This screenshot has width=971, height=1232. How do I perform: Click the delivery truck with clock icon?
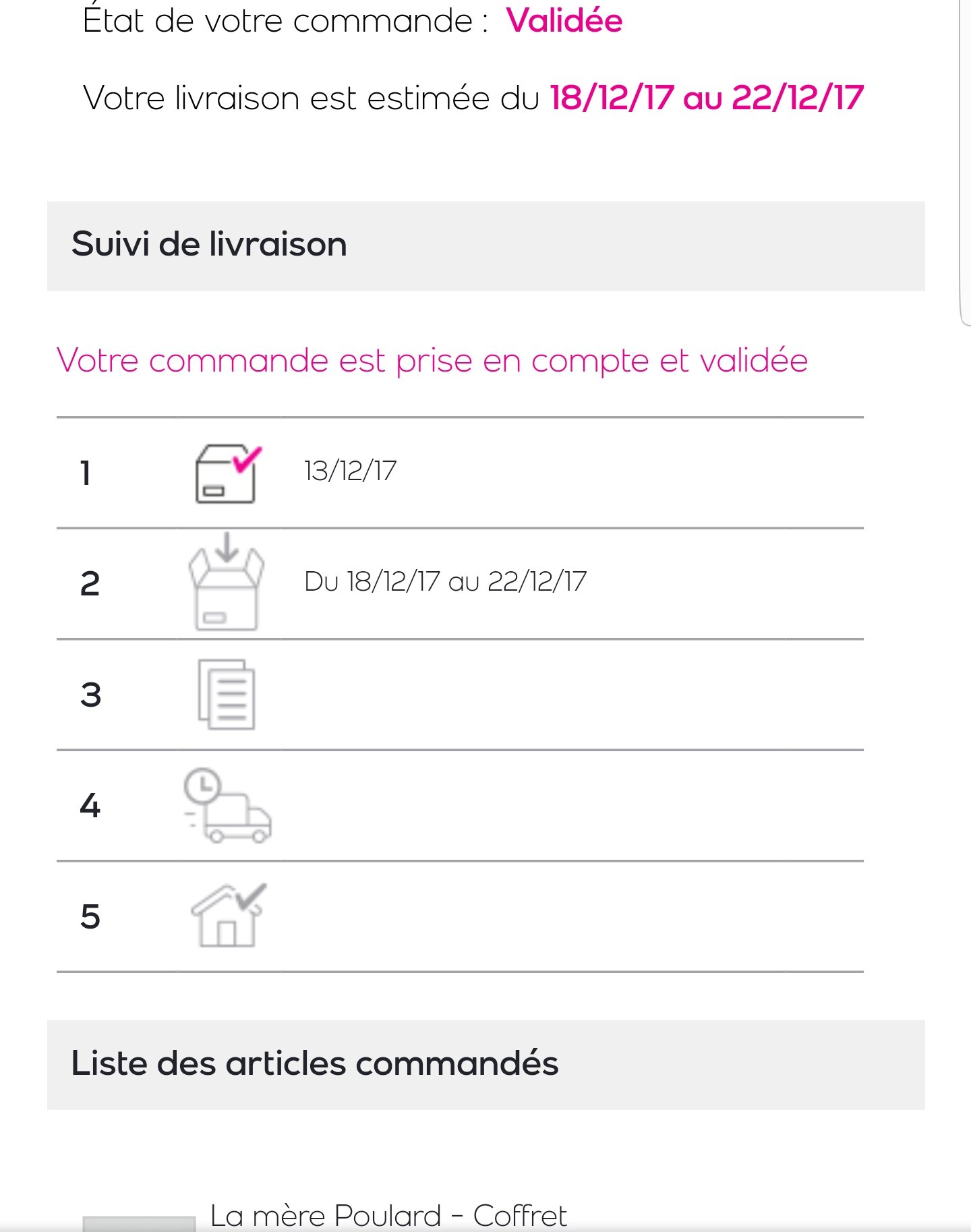[x=227, y=805]
